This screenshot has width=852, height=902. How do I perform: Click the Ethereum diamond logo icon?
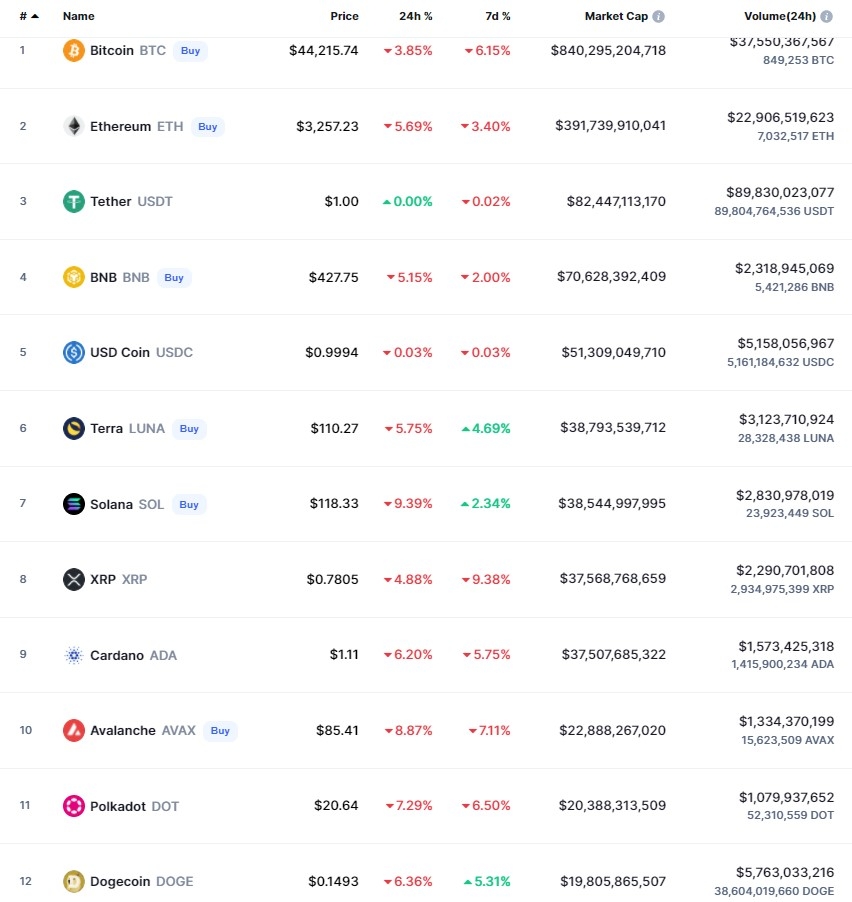pos(74,126)
